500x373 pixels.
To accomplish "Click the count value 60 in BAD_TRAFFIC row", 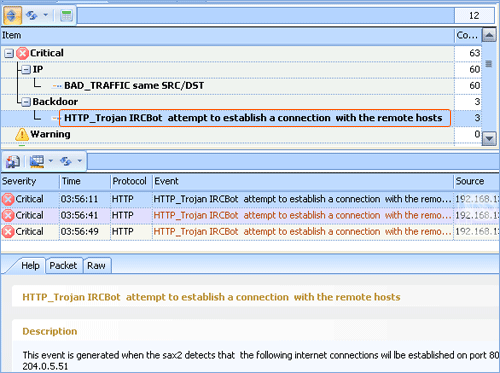I will (475, 86).
